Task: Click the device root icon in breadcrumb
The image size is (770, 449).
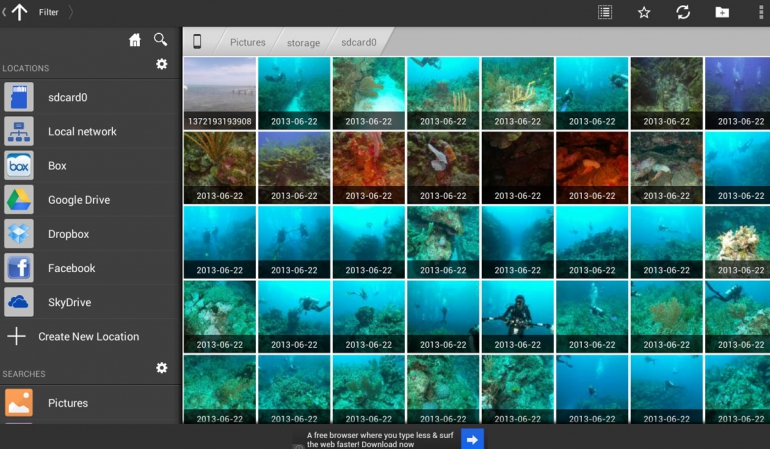Action: coord(197,42)
